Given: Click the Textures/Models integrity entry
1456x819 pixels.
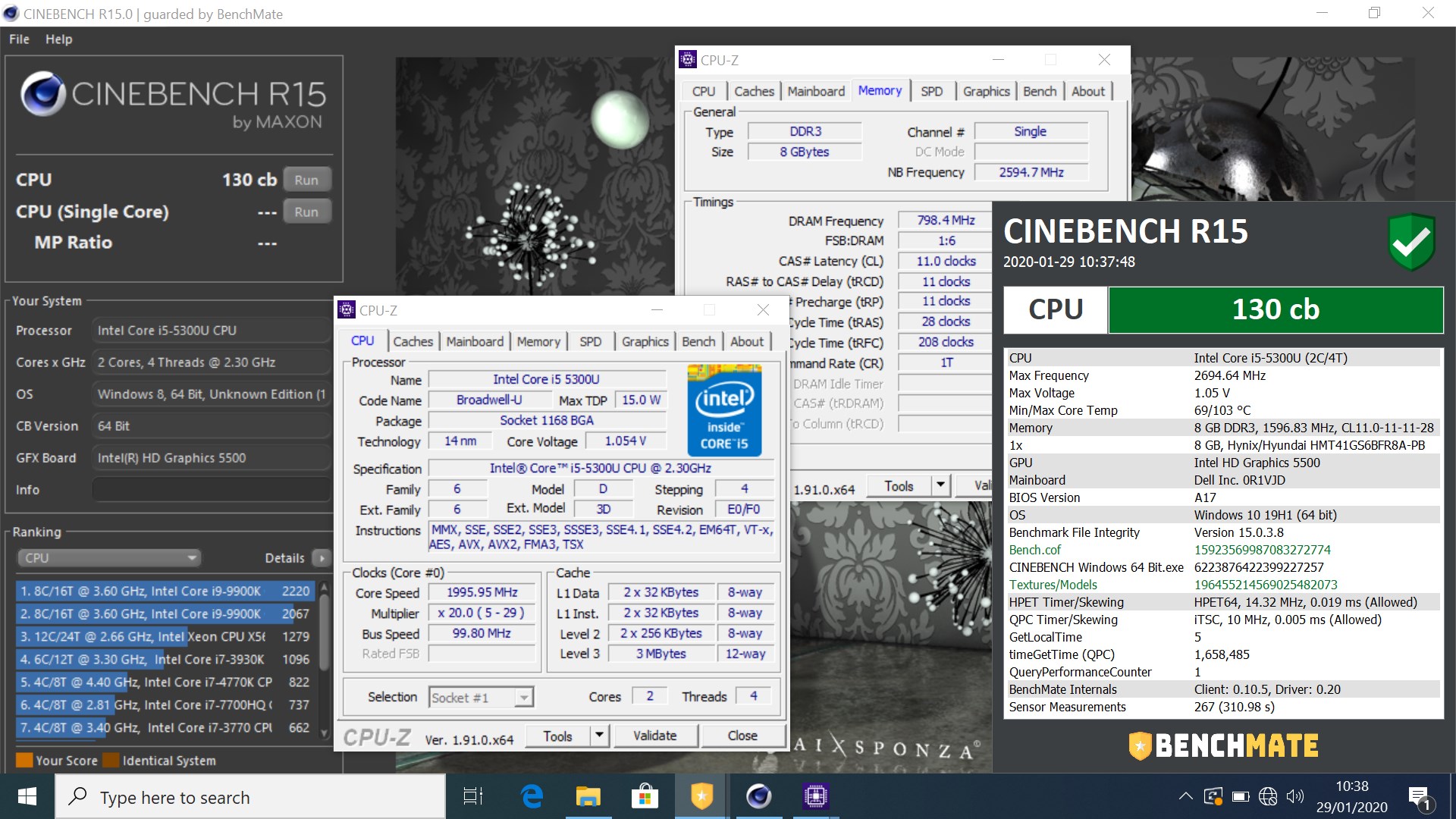Looking at the screenshot, I should [x=1224, y=585].
